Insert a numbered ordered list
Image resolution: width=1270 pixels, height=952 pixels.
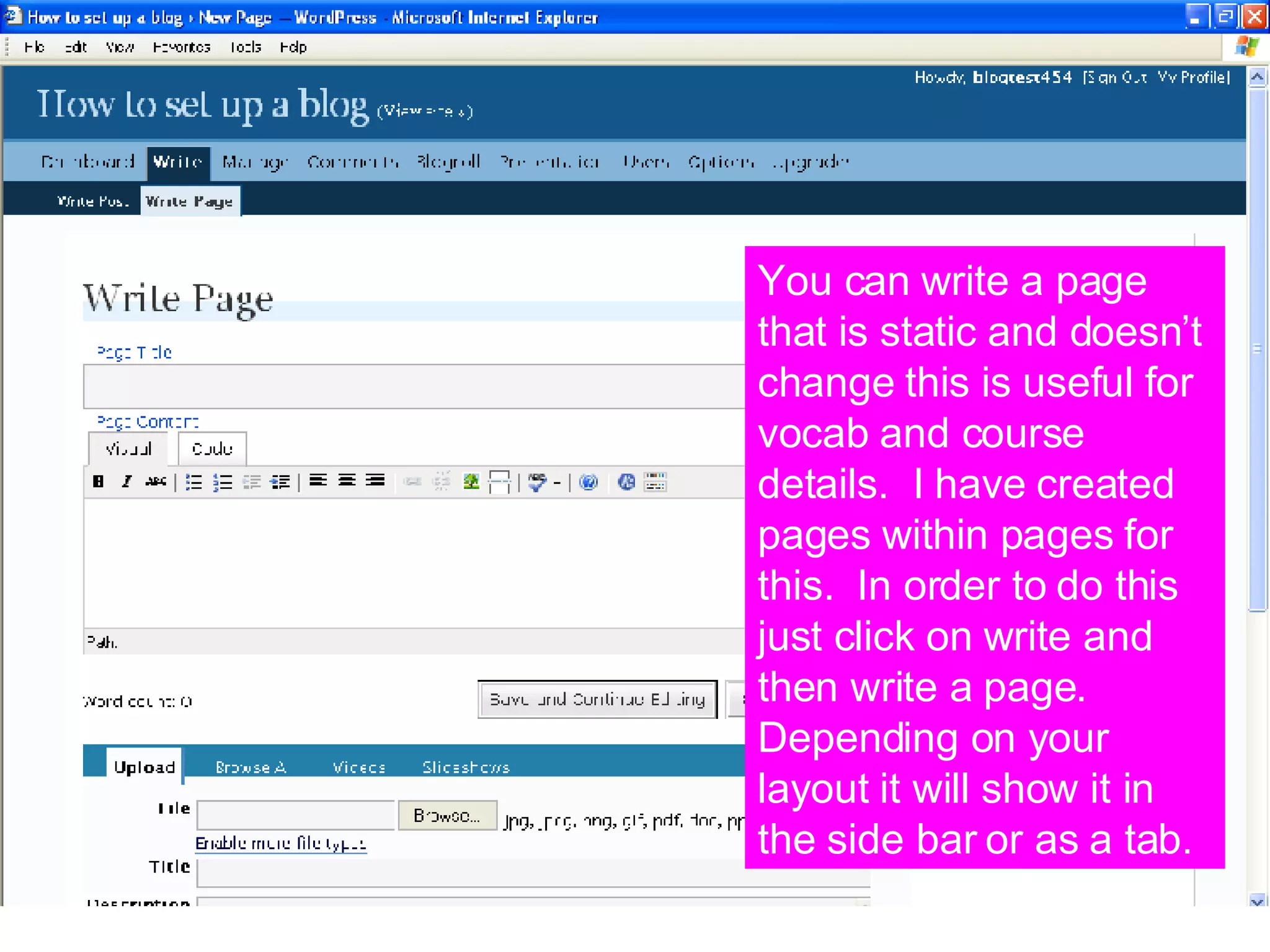223,482
